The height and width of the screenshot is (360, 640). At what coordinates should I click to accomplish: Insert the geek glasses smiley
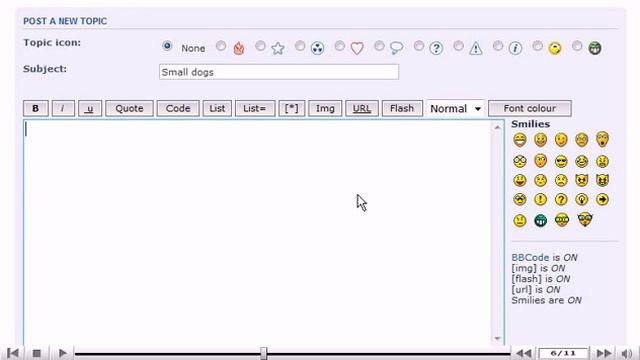click(562, 220)
